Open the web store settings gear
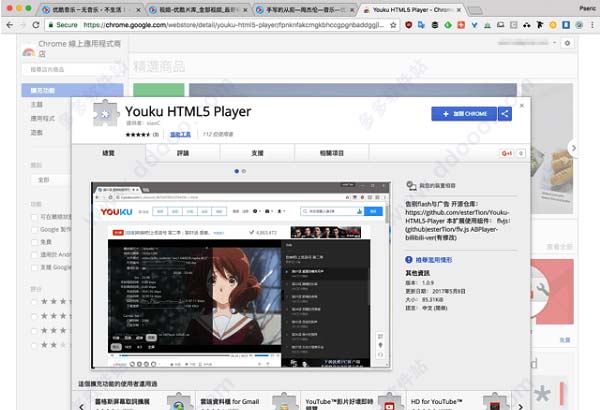 (567, 43)
